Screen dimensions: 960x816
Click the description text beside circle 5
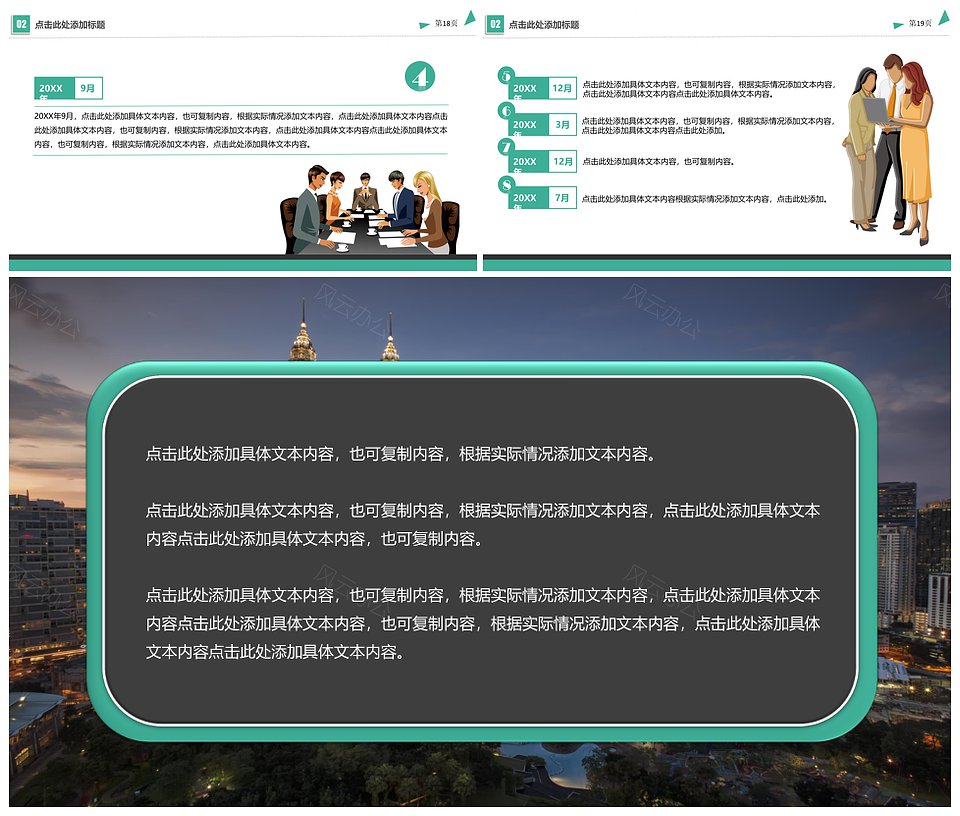(x=708, y=89)
